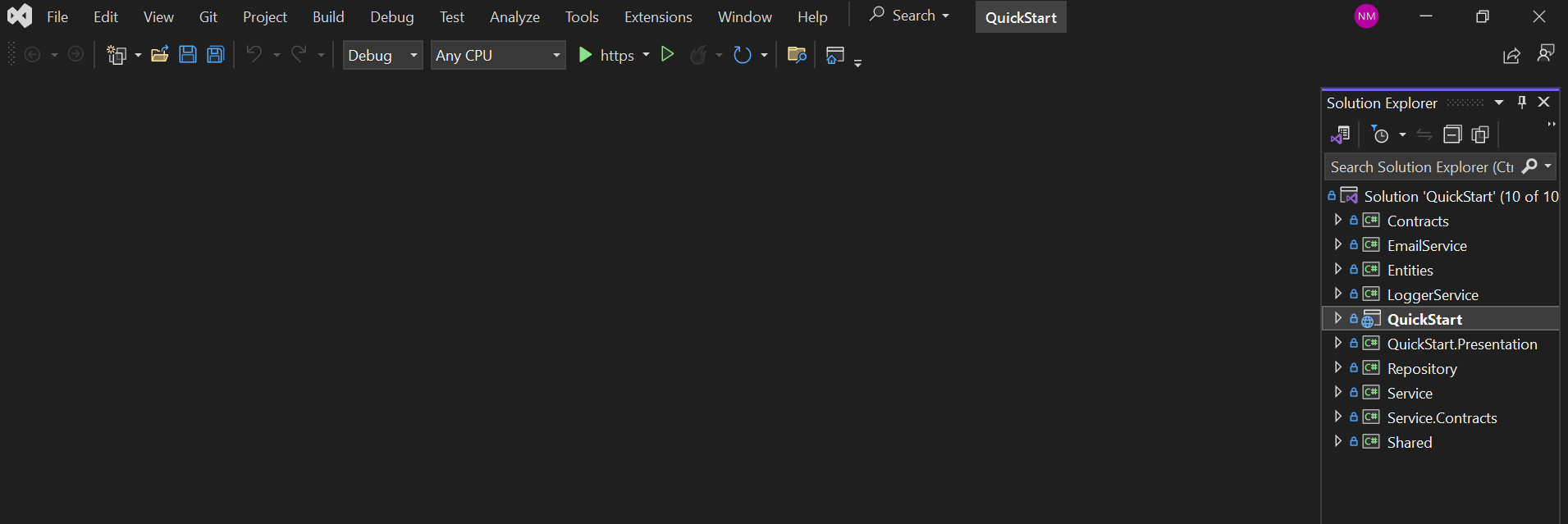Open search options dropdown in Solution Explorer
Image resolution: width=1568 pixels, height=524 pixels.
click(1547, 166)
